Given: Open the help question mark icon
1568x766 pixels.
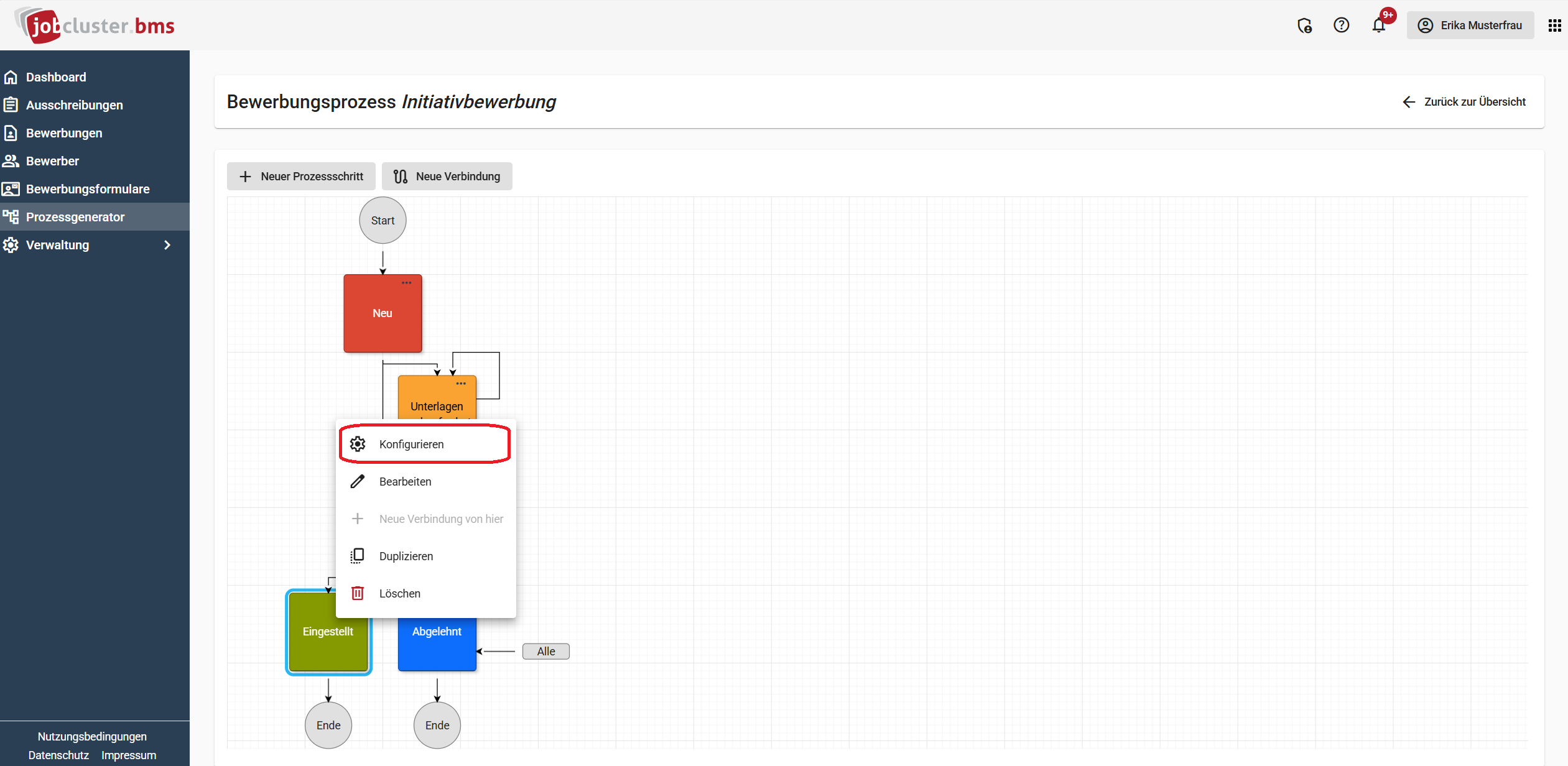Looking at the screenshot, I should pyautogui.click(x=1341, y=25).
